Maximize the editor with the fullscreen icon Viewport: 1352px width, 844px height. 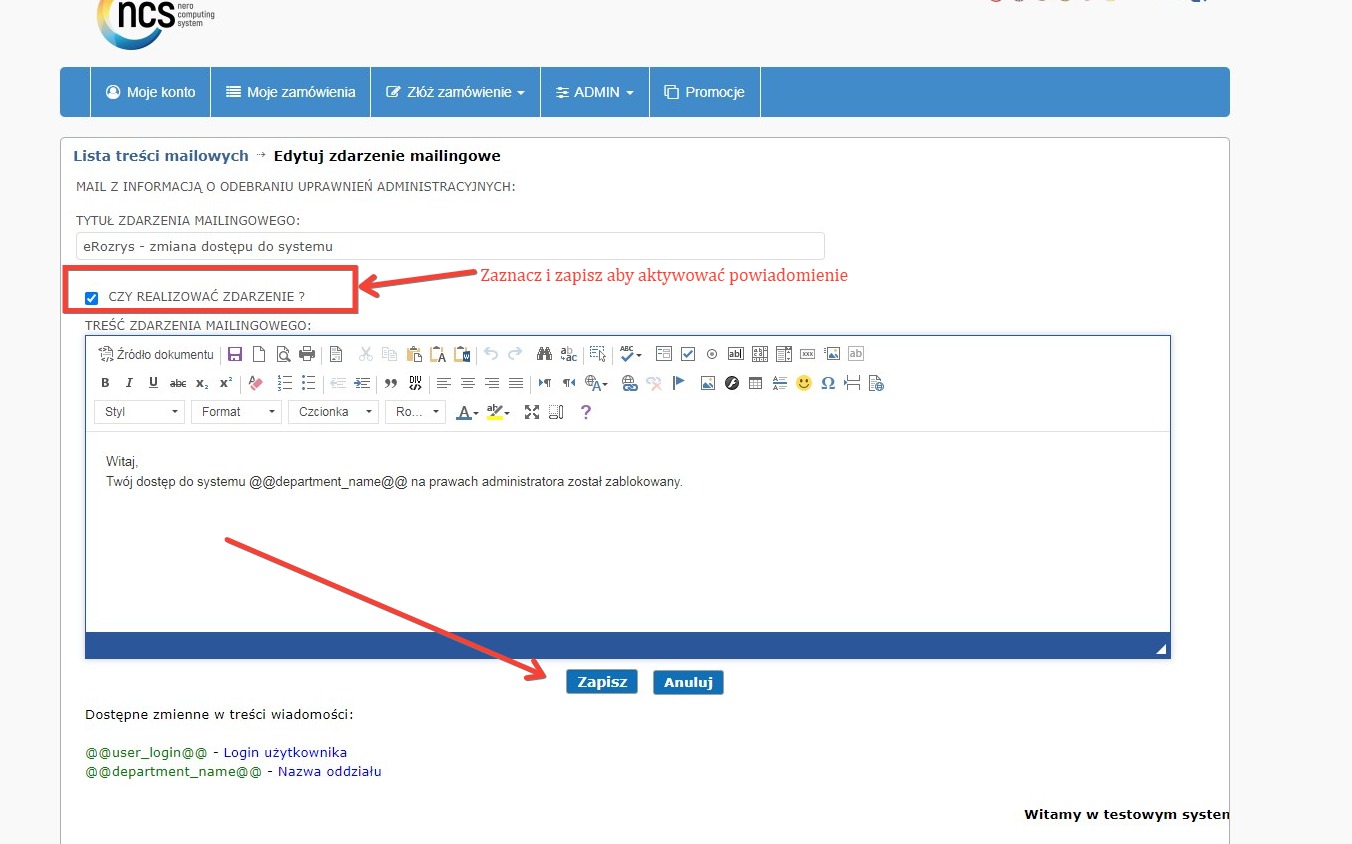[x=532, y=412]
